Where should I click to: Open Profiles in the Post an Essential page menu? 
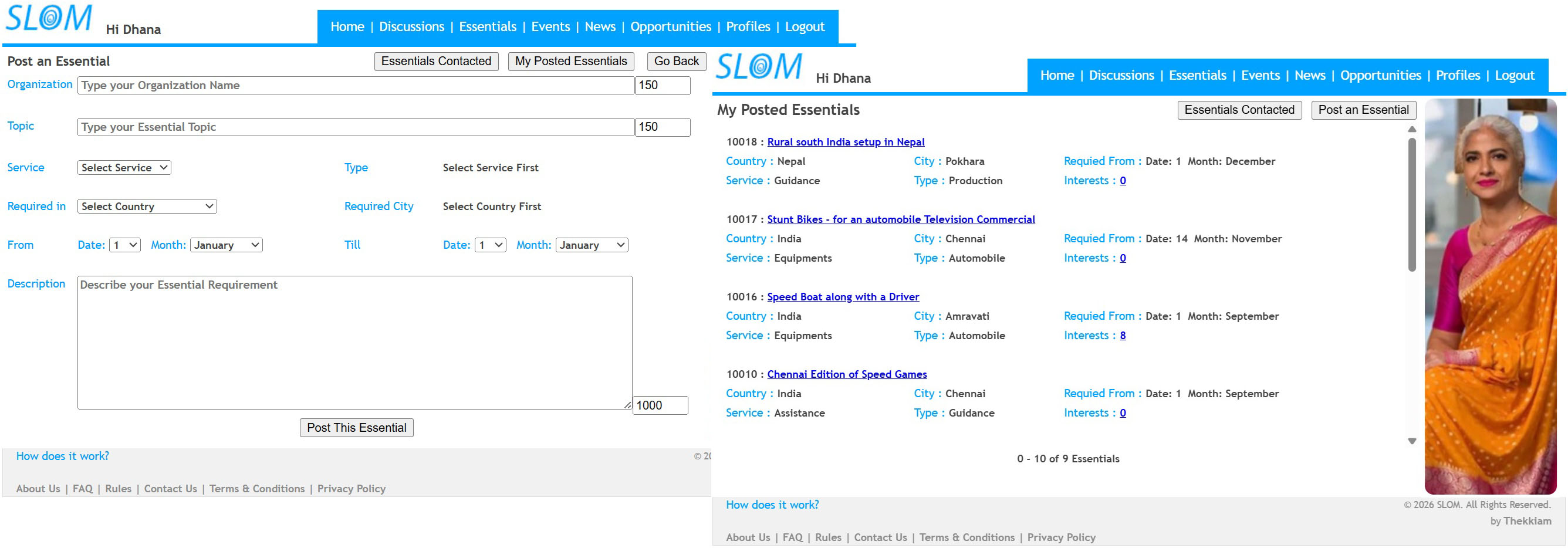tap(748, 27)
